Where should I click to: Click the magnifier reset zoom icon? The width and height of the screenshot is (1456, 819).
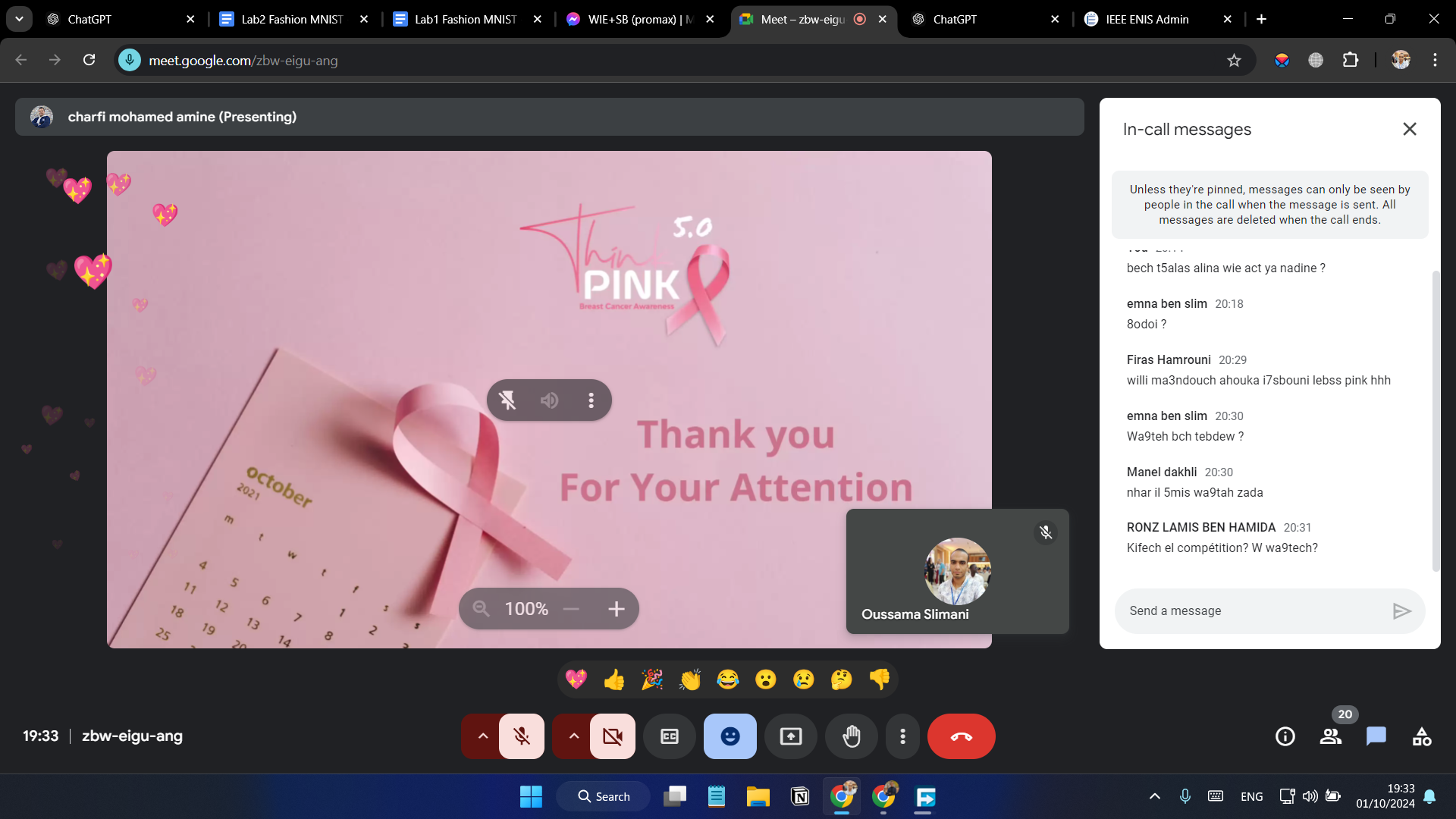click(x=481, y=608)
